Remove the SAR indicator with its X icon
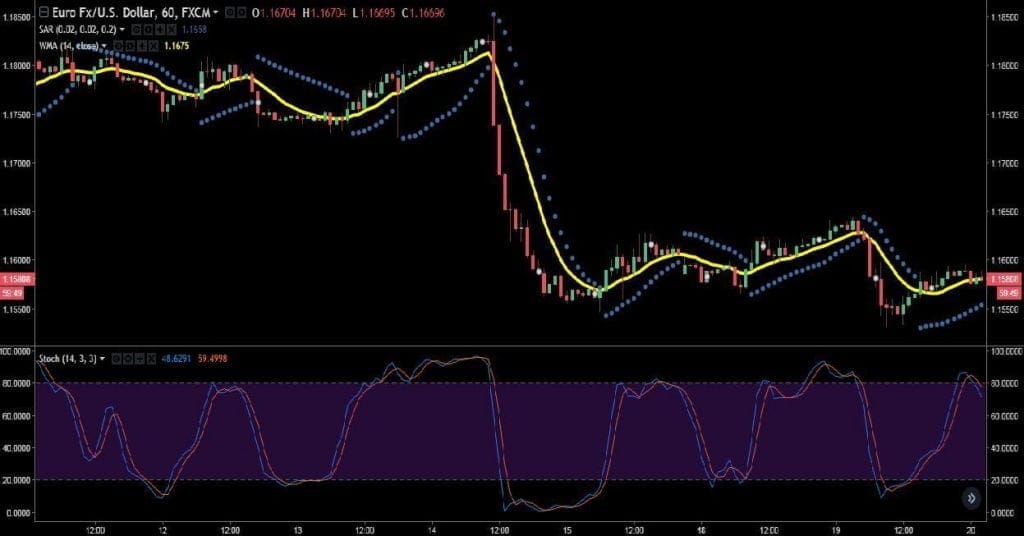The width and height of the screenshot is (1024, 536). (x=171, y=29)
